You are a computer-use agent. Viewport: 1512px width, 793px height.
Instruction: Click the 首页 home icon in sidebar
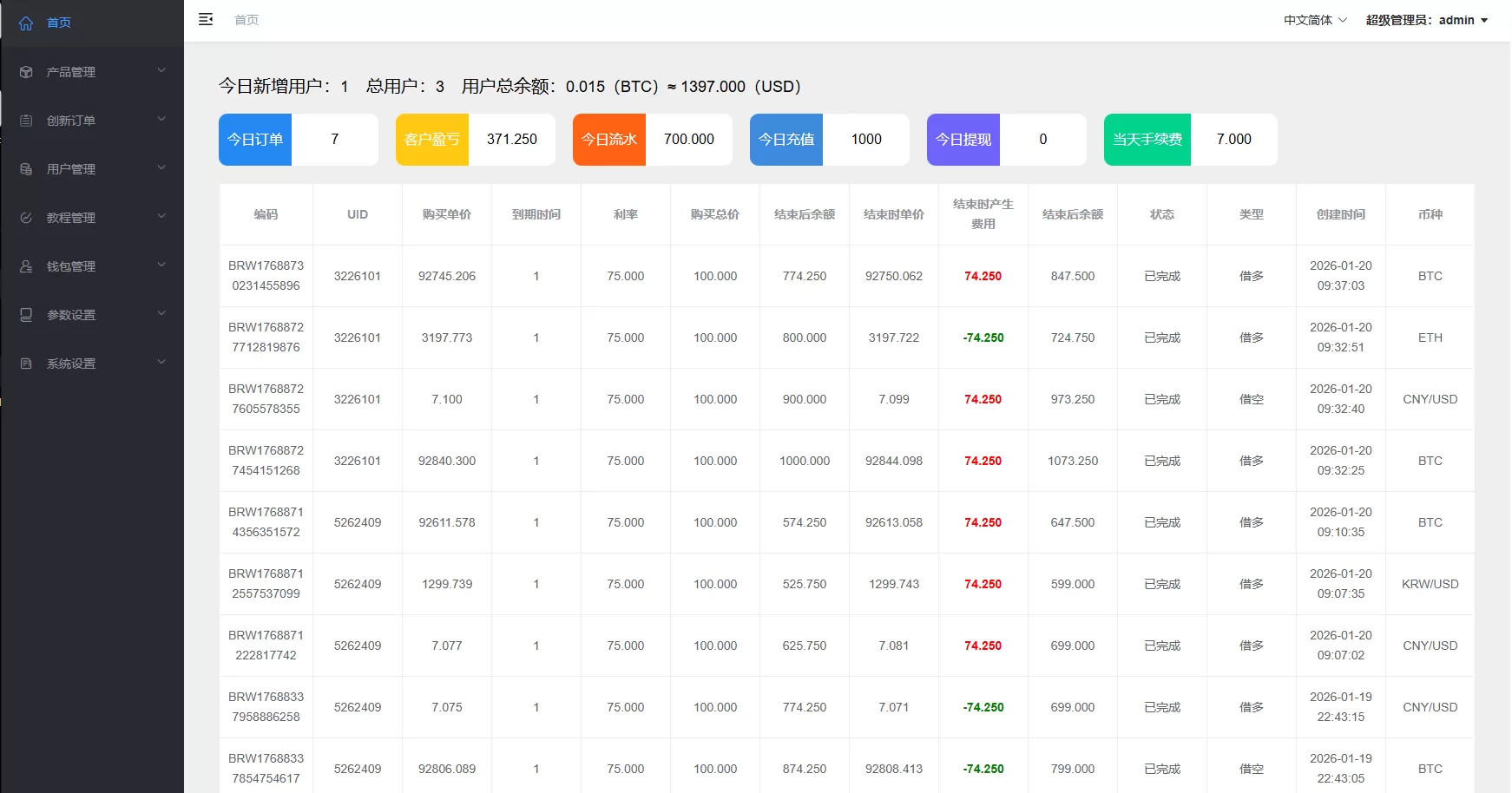pyautogui.click(x=25, y=23)
